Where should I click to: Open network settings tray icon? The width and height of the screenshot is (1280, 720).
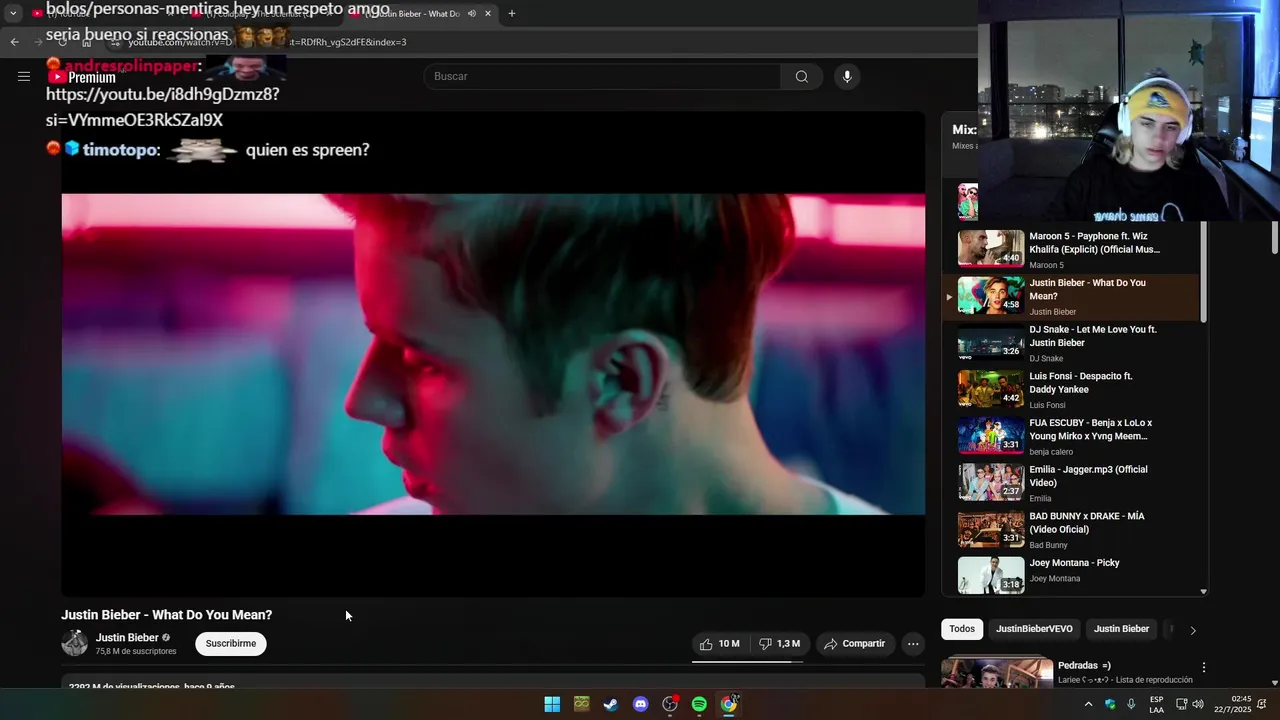tap(1182, 704)
